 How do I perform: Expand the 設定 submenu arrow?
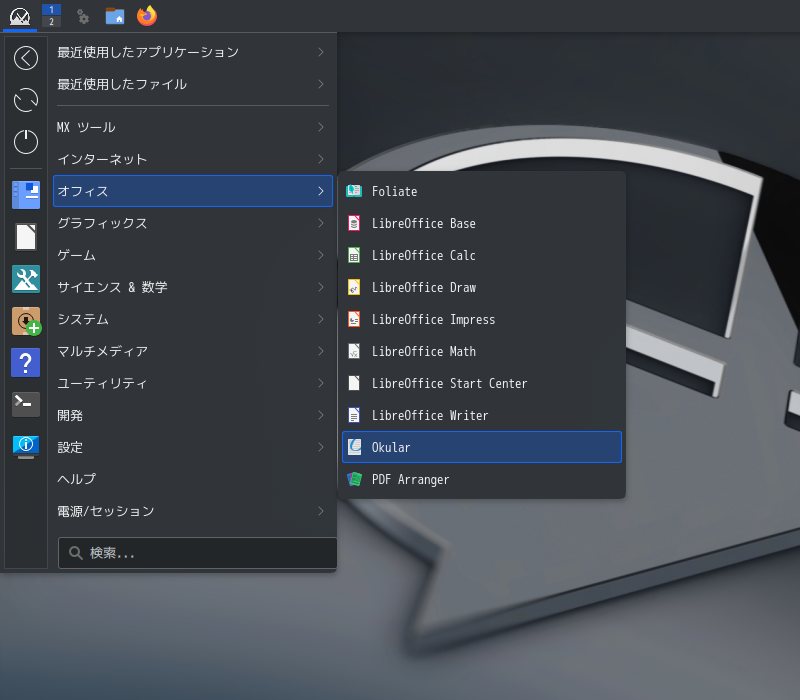coord(320,447)
